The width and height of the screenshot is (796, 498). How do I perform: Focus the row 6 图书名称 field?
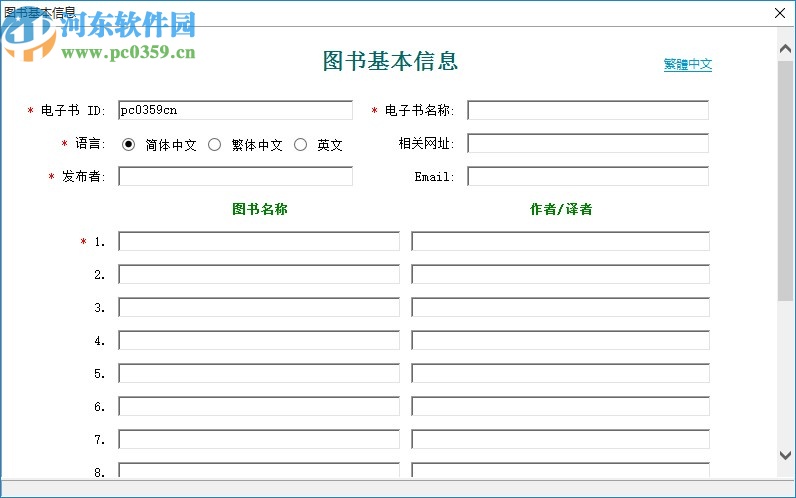coord(259,406)
